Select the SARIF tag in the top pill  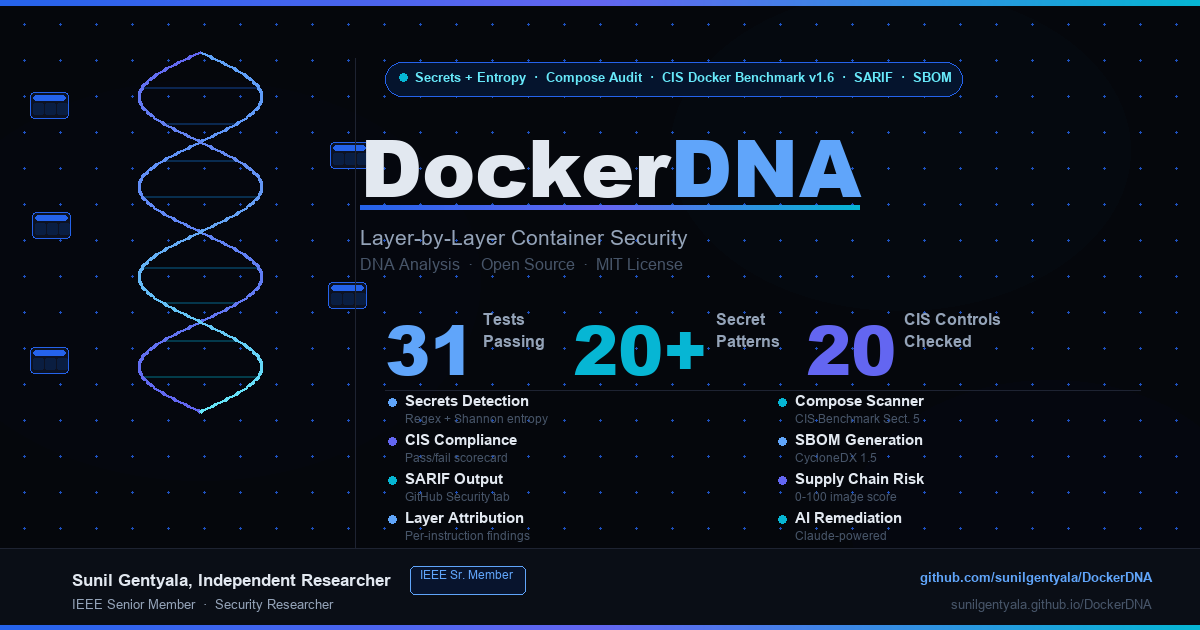pyautogui.click(x=873, y=78)
